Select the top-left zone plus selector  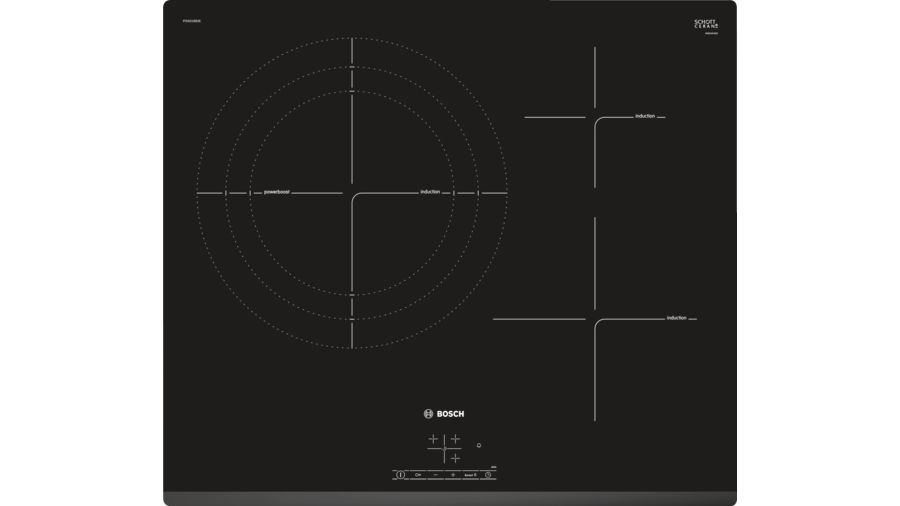click(433, 439)
